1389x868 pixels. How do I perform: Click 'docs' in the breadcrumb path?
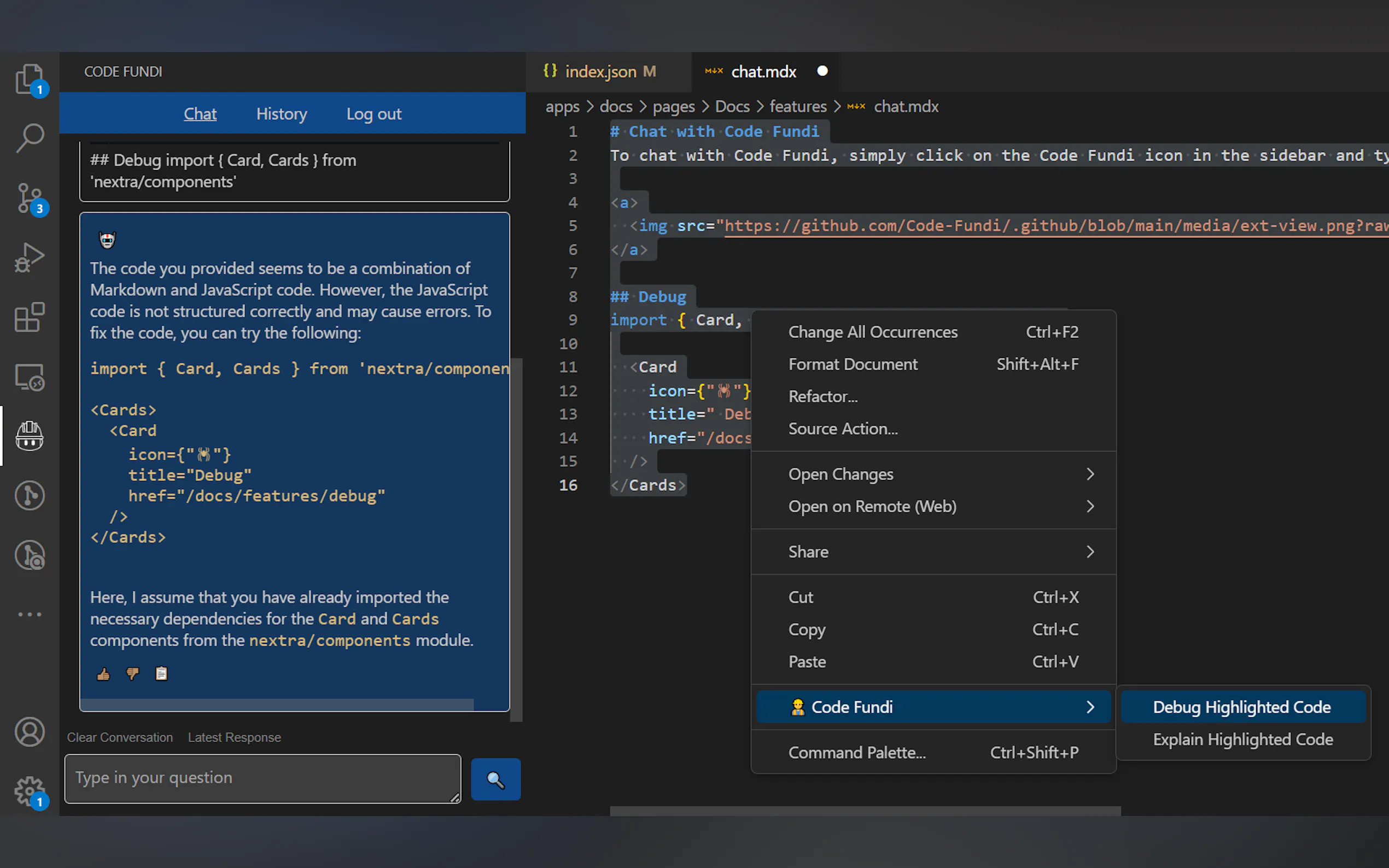(x=616, y=106)
